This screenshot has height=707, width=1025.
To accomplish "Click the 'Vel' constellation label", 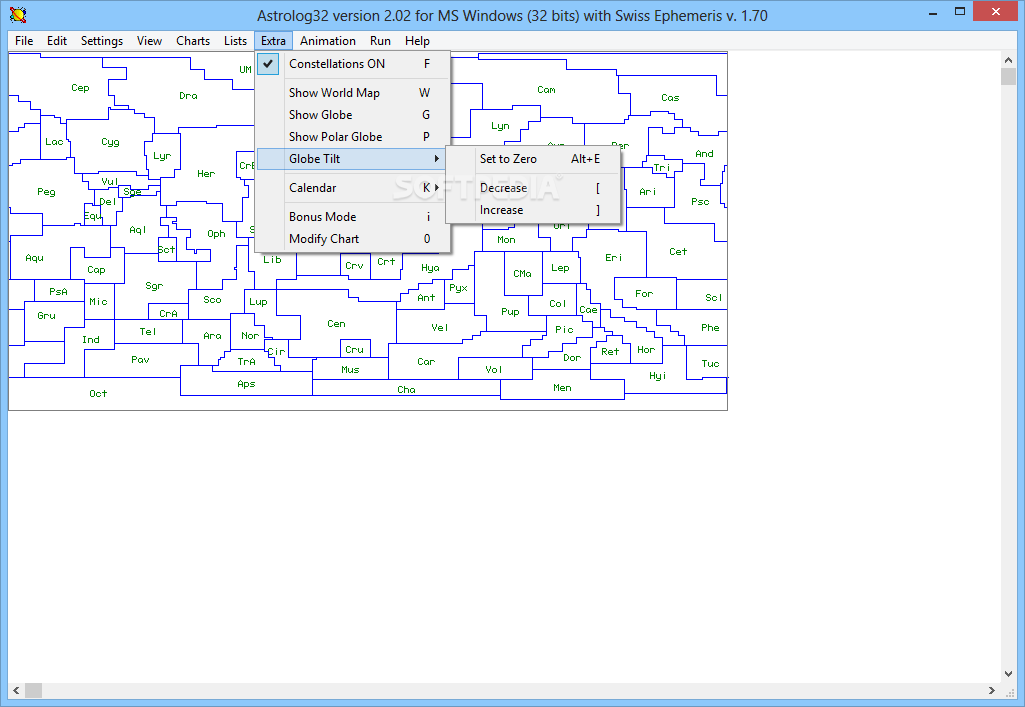I will pos(439,327).
